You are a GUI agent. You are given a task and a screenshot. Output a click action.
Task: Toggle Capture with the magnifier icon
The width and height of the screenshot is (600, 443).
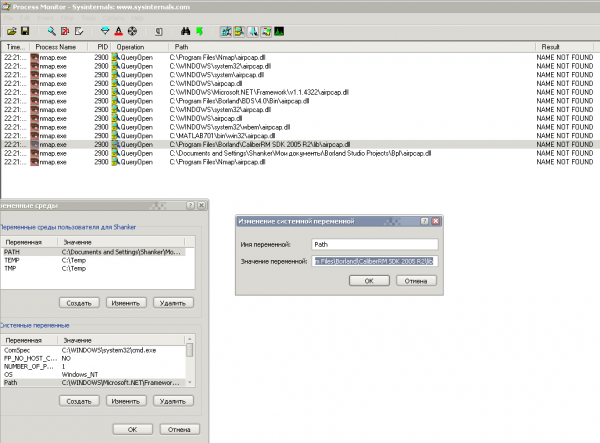51,31
